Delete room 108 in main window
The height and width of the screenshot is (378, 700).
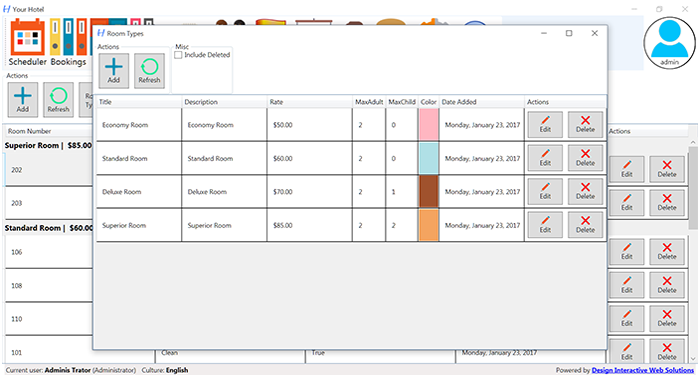pos(667,285)
